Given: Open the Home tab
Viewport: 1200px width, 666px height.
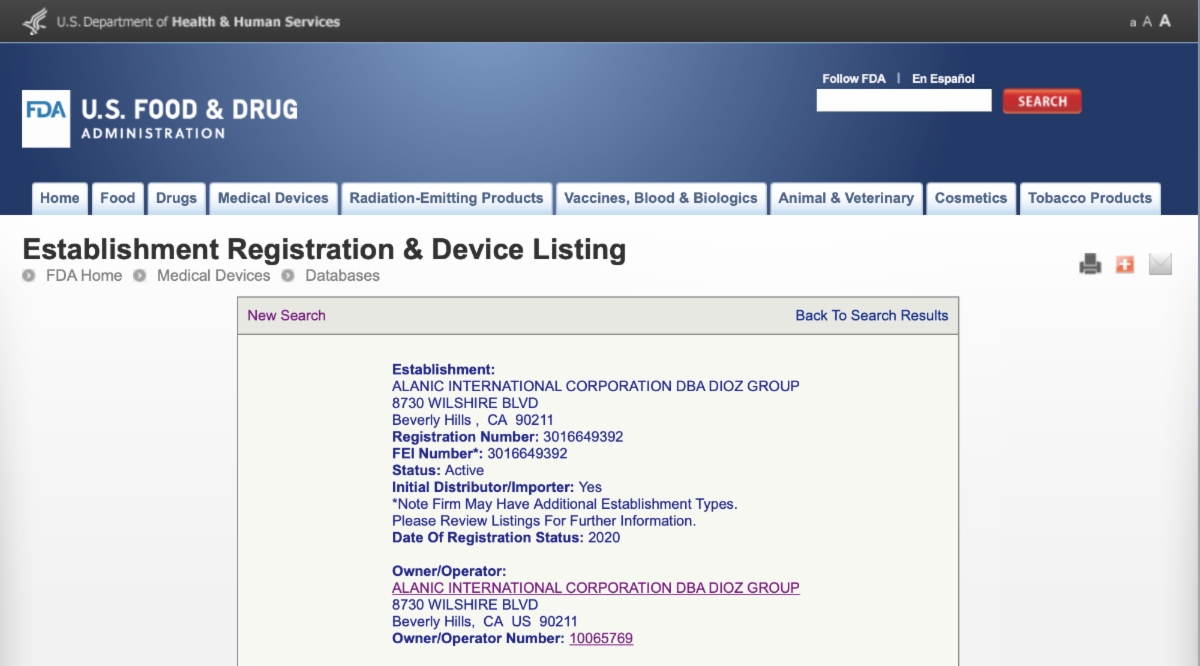Looking at the screenshot, I should tap(60, 198).
